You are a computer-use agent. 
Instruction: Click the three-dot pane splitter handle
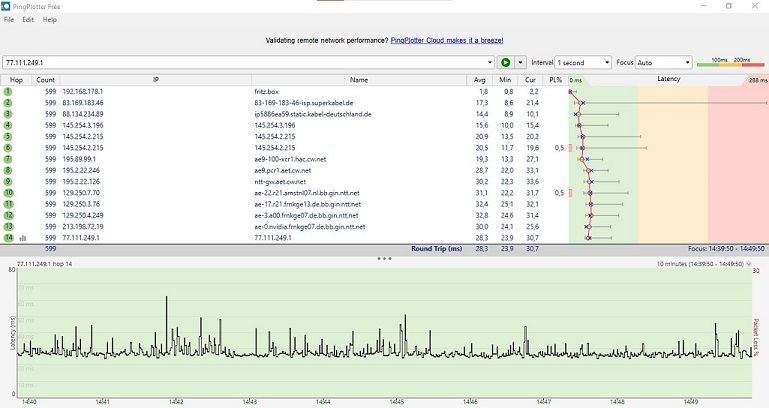384,258
